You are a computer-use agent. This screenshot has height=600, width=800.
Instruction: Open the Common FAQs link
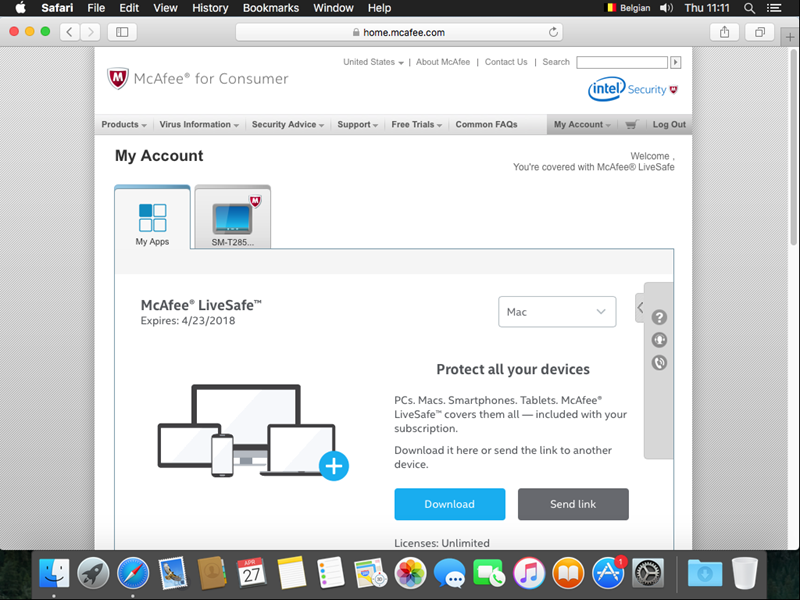click(x=486, y=124)
